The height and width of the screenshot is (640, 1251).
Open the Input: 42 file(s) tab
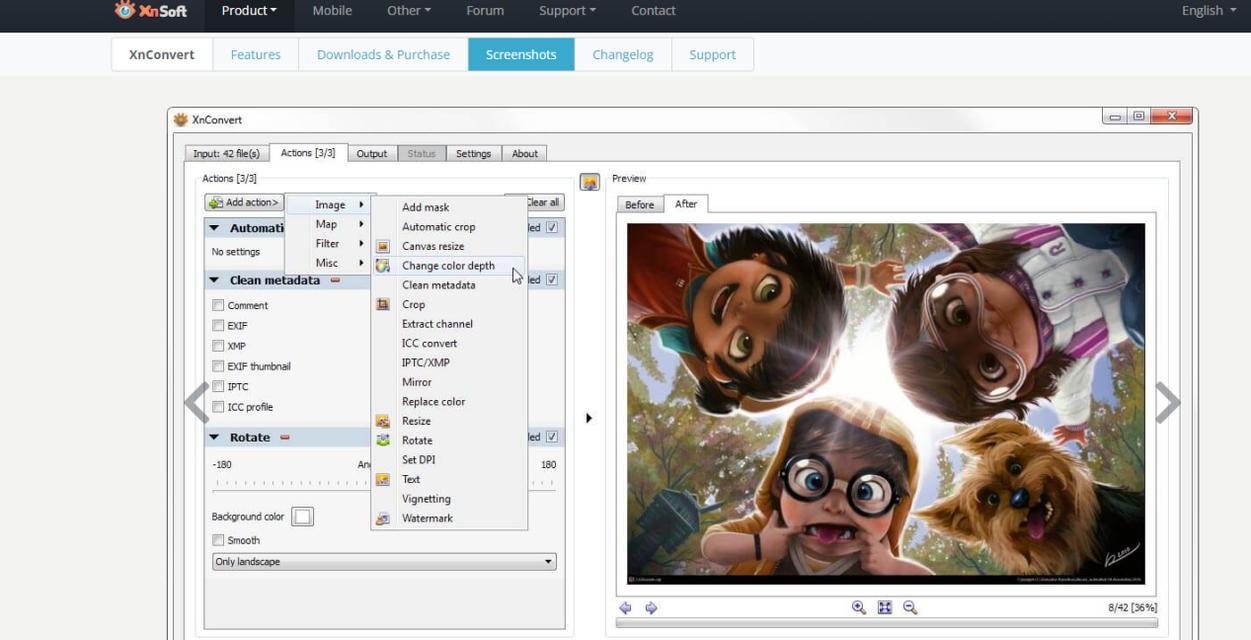[x=226, y=153]
